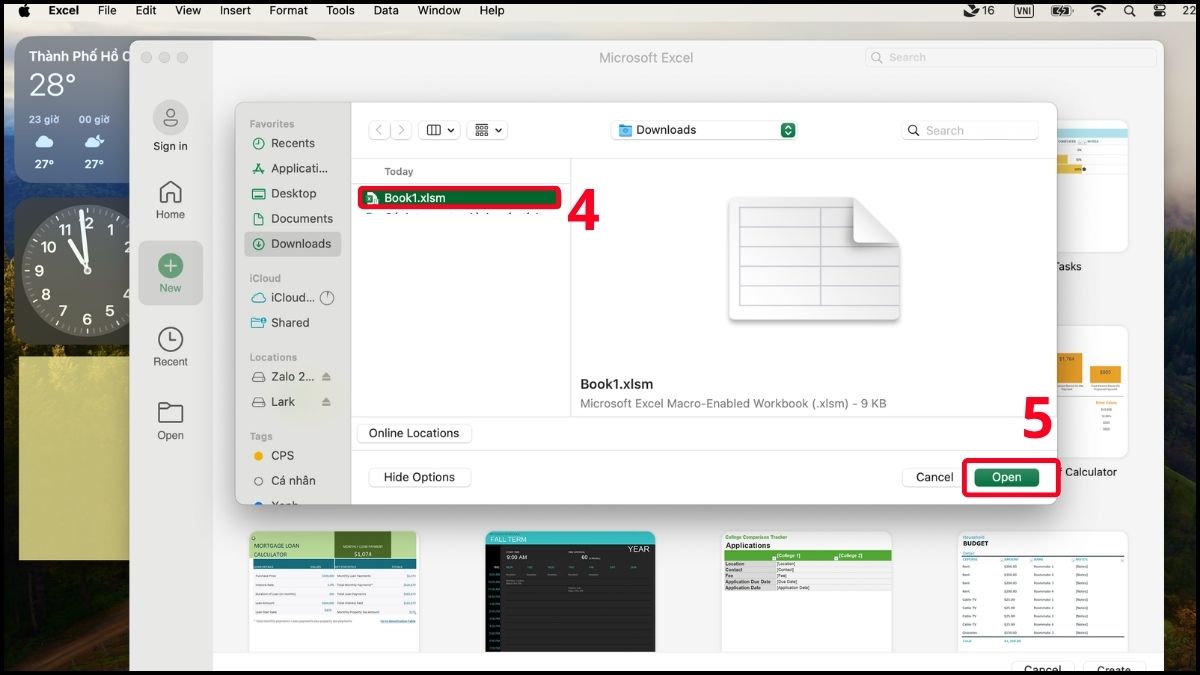Image resolution: width=1200 pixels, height=675 pixels.
Task: Click the weather widget
Action: [x=72, y=110]
